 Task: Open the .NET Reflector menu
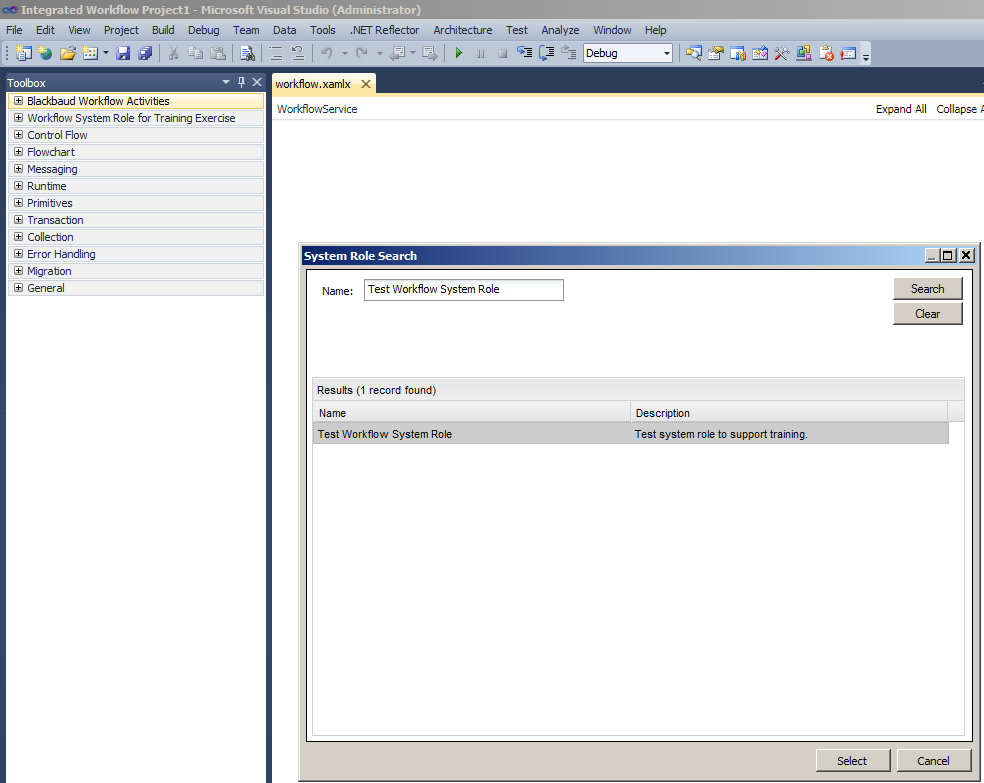coord(384,30)
